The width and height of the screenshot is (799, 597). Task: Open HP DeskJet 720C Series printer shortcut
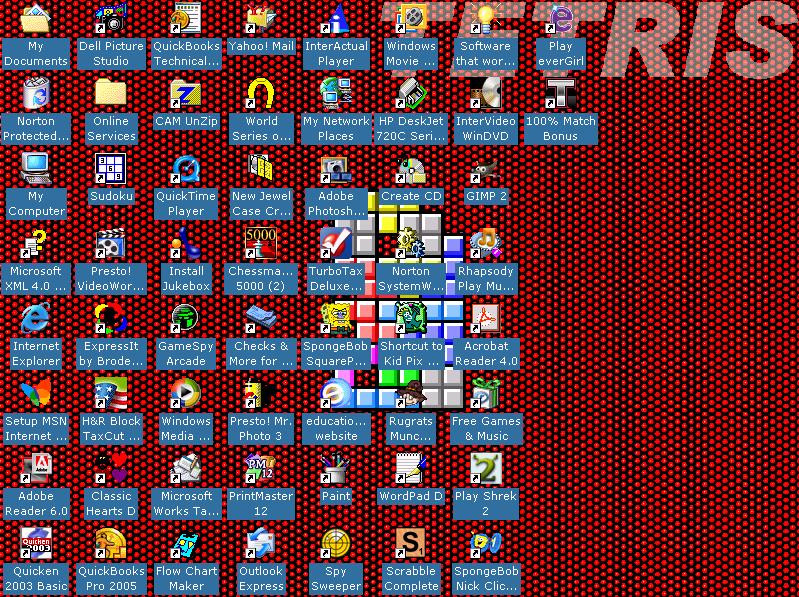pos(411,94)
